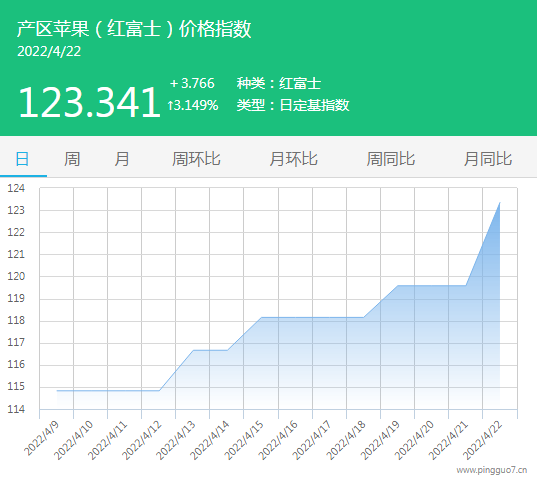537x482 pixels.
Task: Open the 月 monthly tab
Action: click(122, 159)
